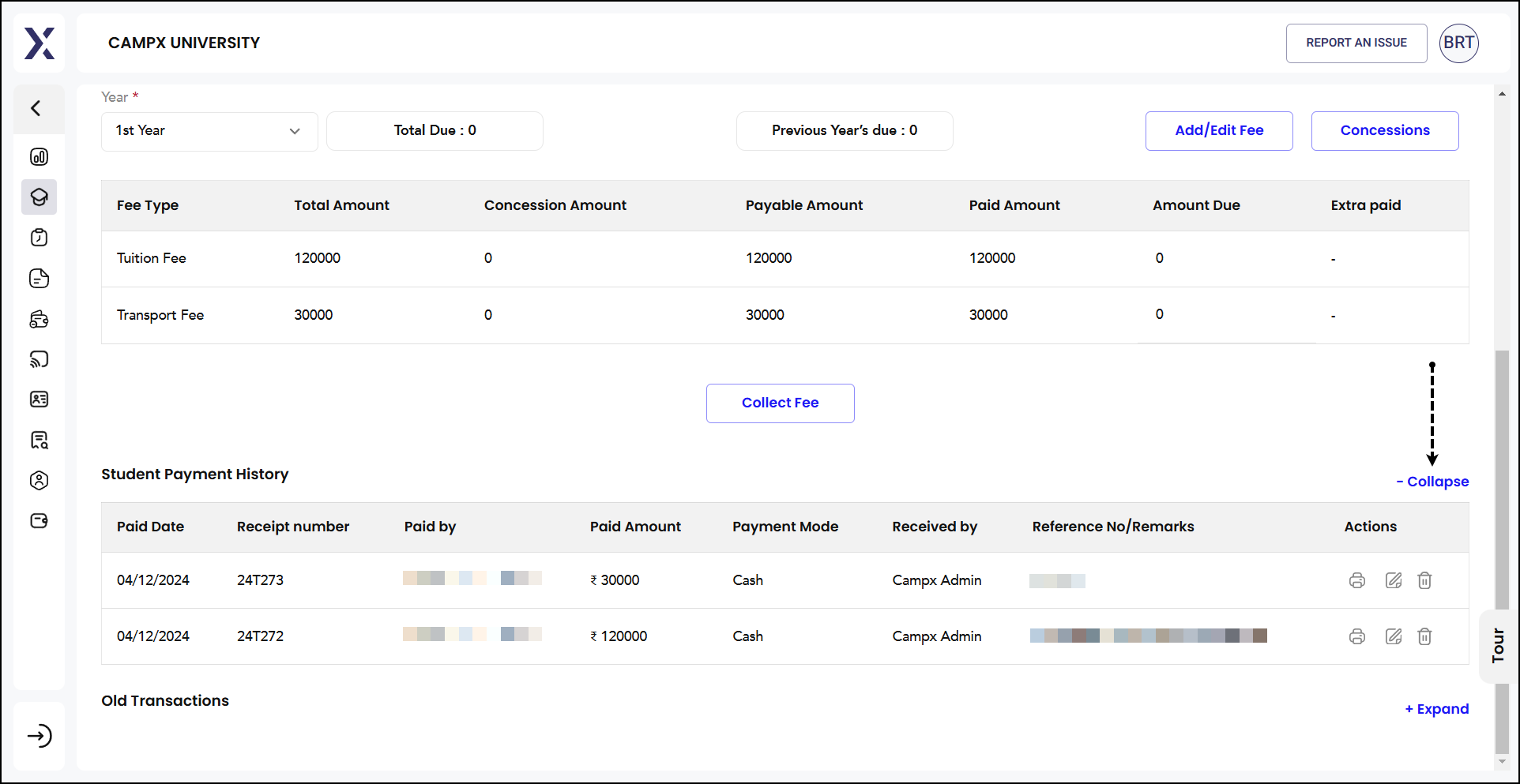Viewport: 1520px width, 784px height.
Task: Open the 1st Year dropdown
Action: pos(209,131)
